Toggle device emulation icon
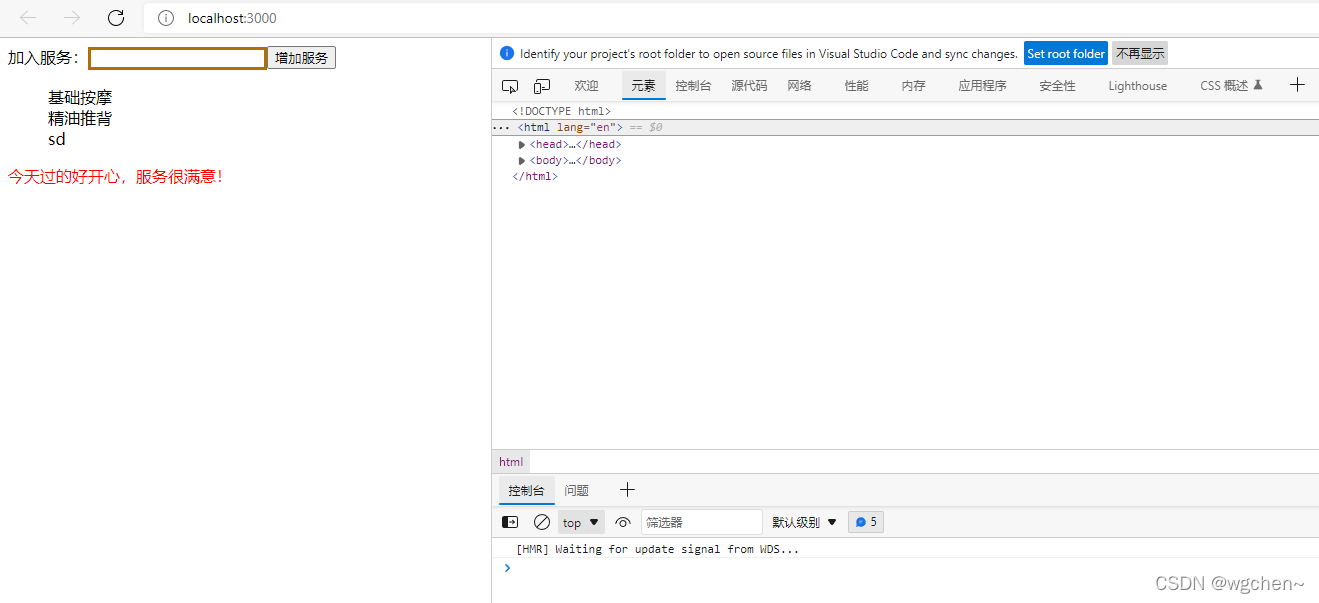Image resolution: width=1319 pixels, height=603 pixels. [x=542, y=86]
